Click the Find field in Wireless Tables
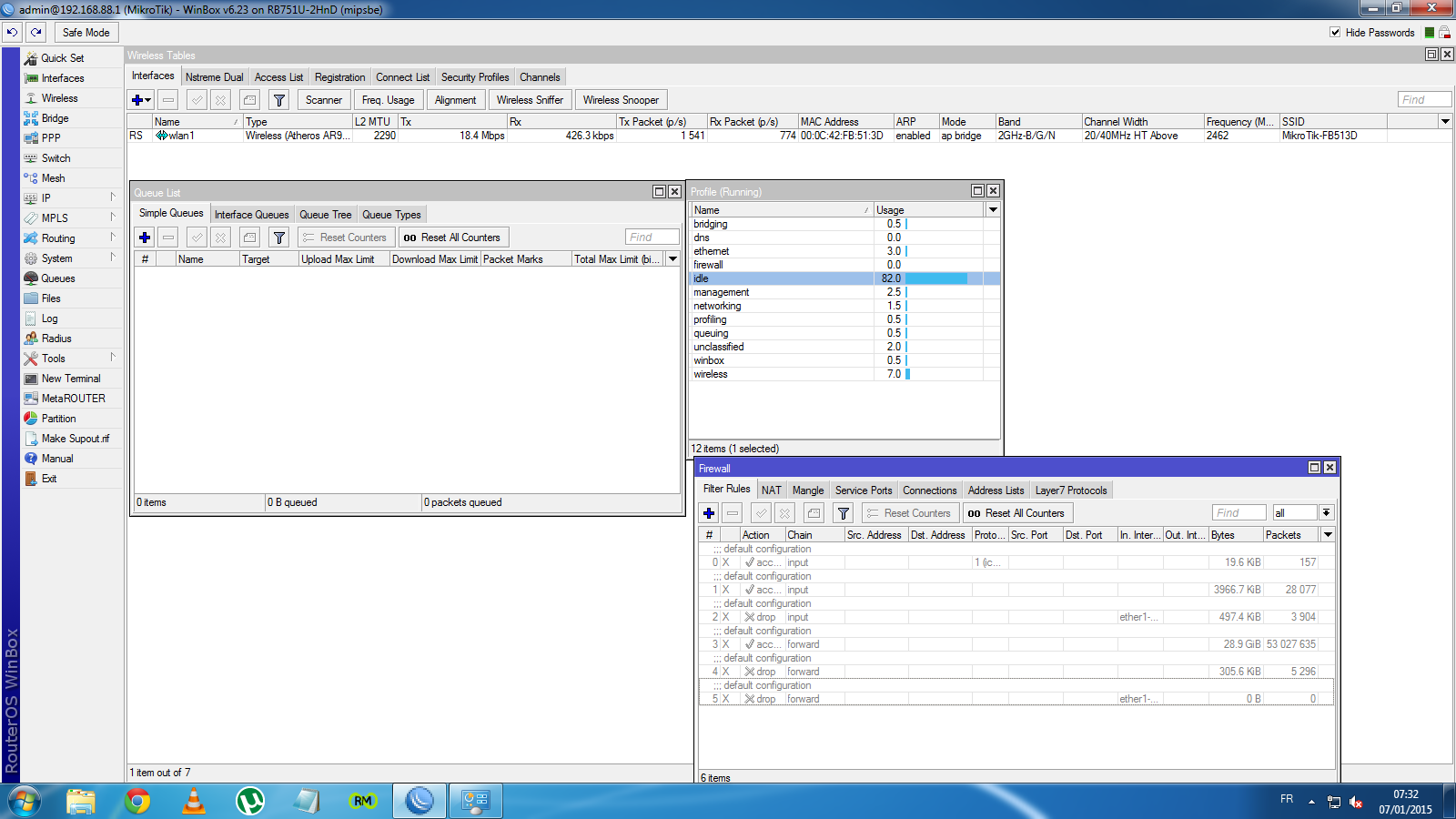 (x=1425, y=100)
